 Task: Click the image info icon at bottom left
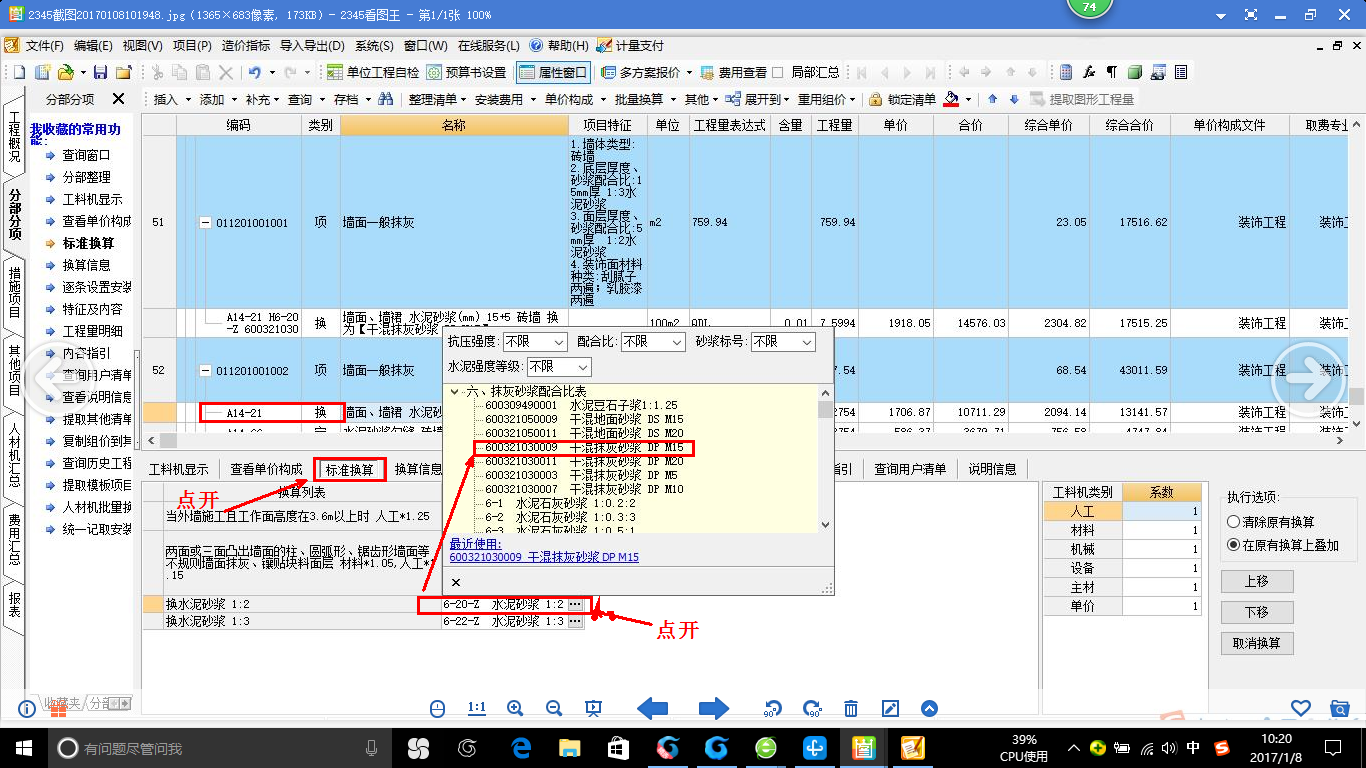tap(27, 709)
